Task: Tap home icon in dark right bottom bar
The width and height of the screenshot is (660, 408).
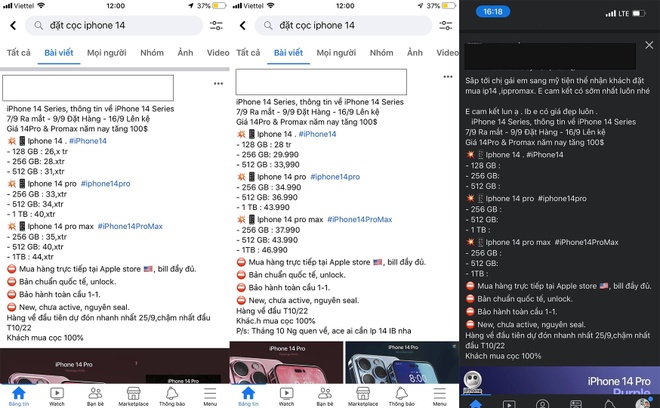Action: pos(475,404)
